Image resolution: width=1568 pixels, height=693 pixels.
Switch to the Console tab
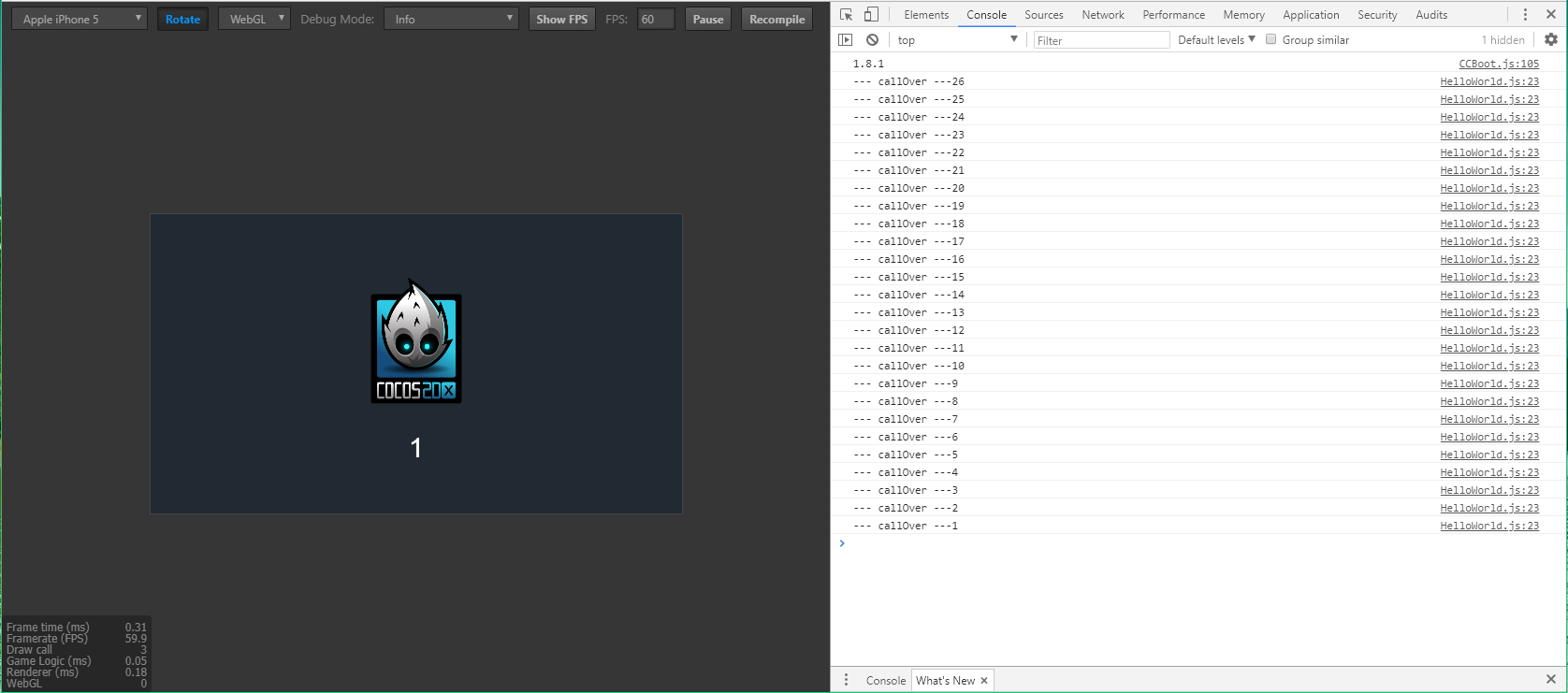[987, 15]
